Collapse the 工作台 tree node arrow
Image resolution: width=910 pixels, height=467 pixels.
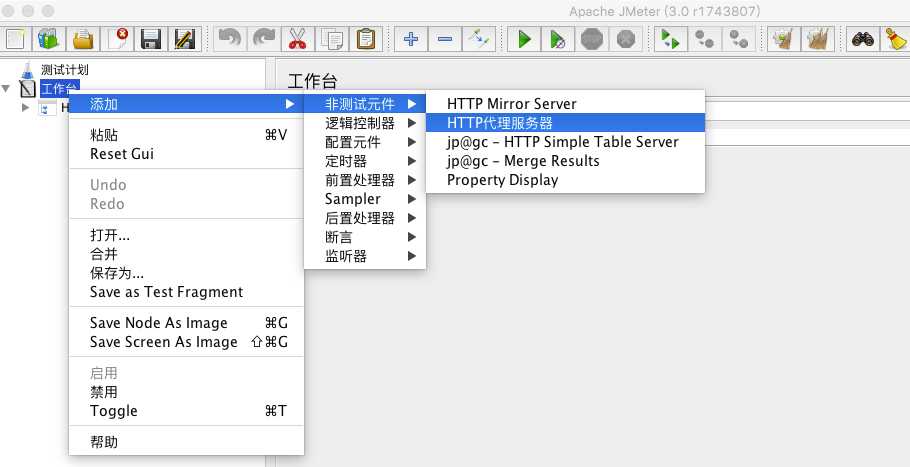click(6, 89)
